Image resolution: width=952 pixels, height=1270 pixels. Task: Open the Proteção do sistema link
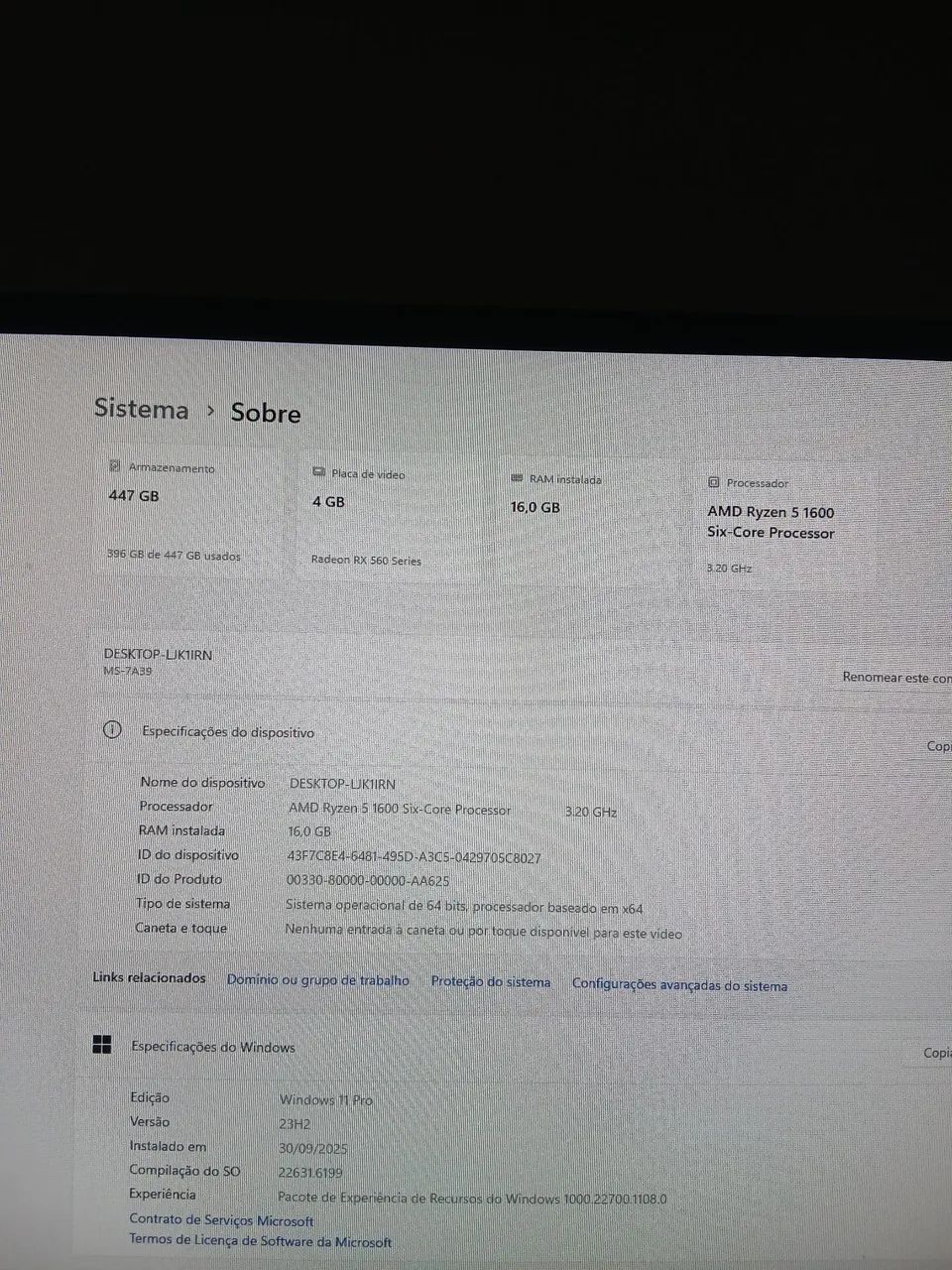tap(491, 982)
